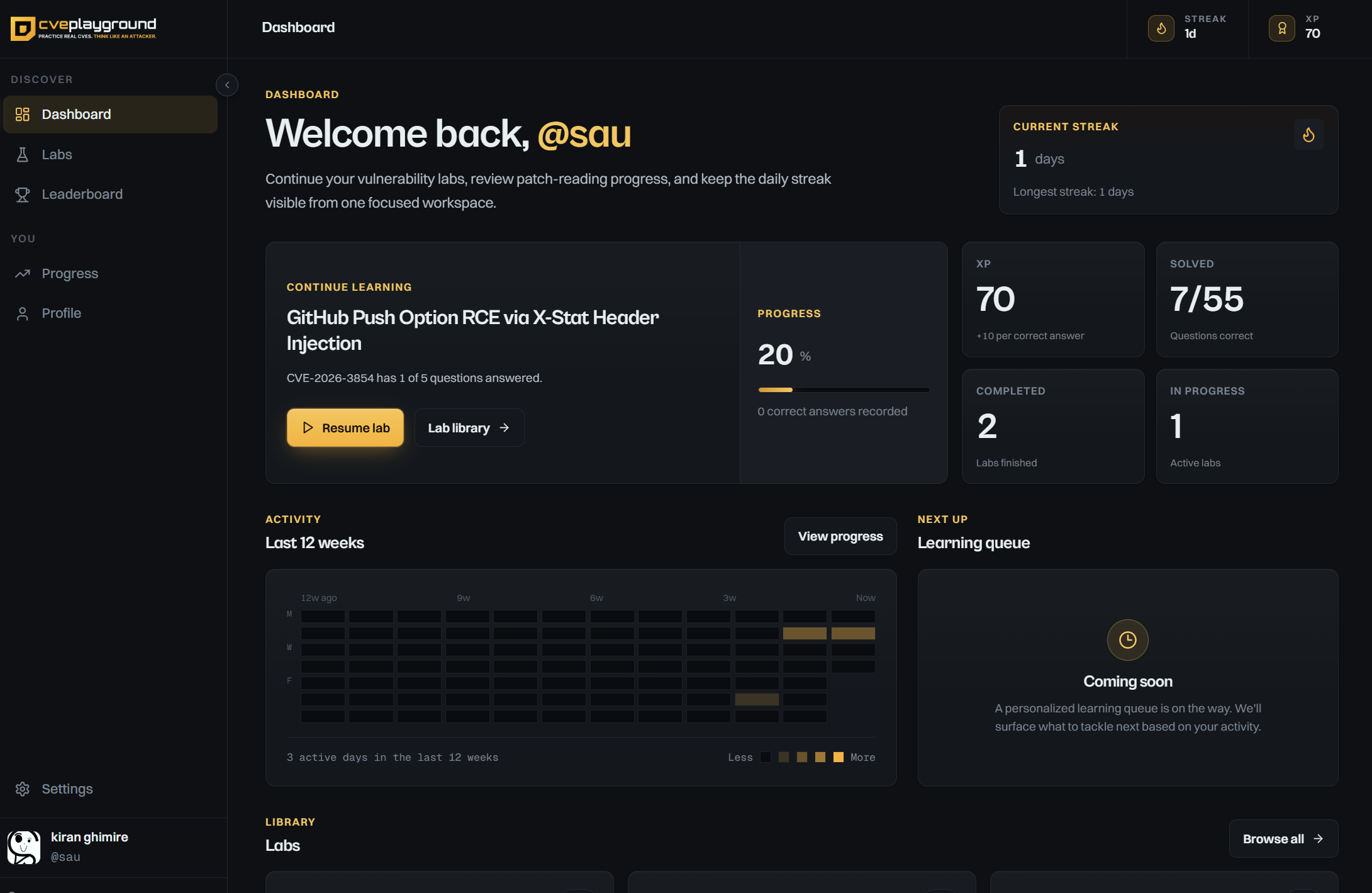This screenshot has height=893, width=1372.
Task: Click the GitHub Push Option RCE lab title
Action: tap(473, 330)
